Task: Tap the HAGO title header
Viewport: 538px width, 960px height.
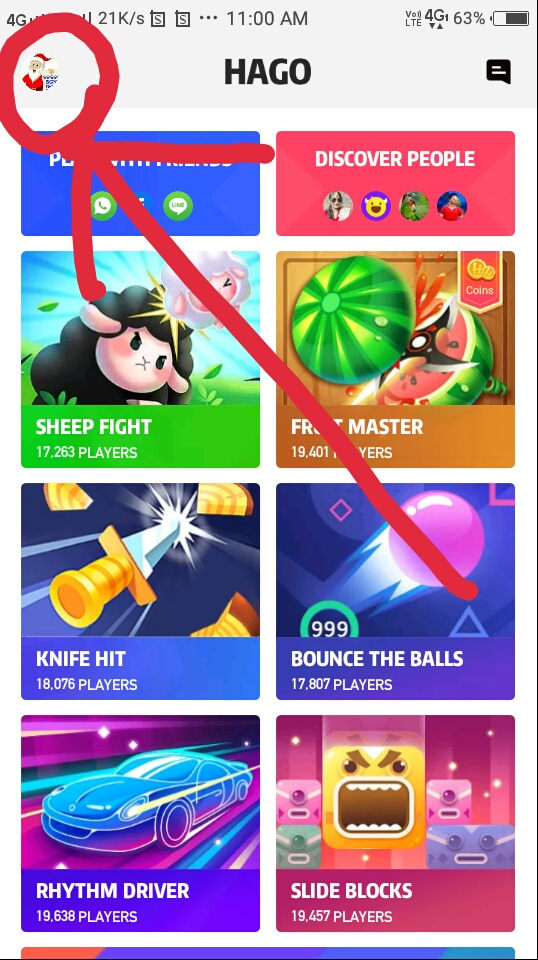Action: click(267, 72)
